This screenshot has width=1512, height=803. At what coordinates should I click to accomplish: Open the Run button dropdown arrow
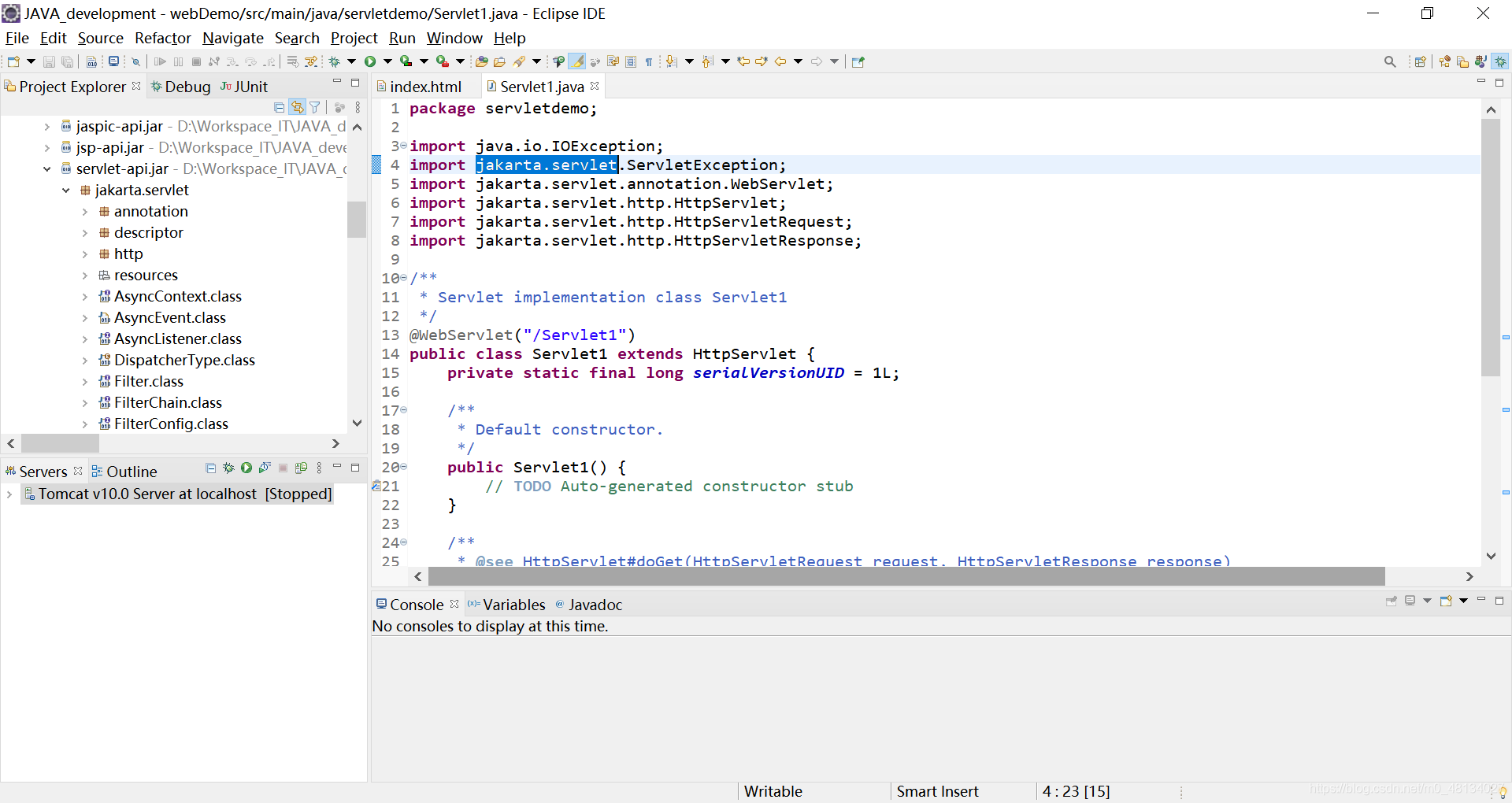click(387, 61)
